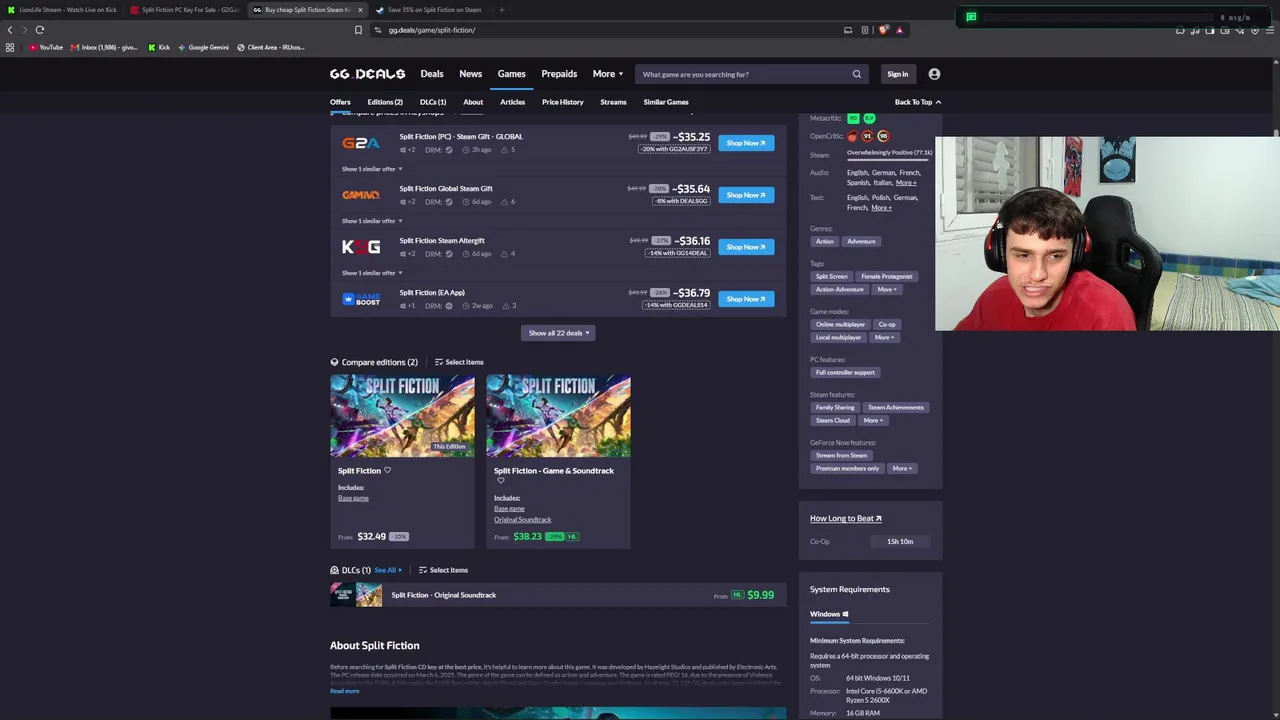Open the Client Area bookmark
1280x720 pixels.
pyautogui.click(x=270, y=47)
